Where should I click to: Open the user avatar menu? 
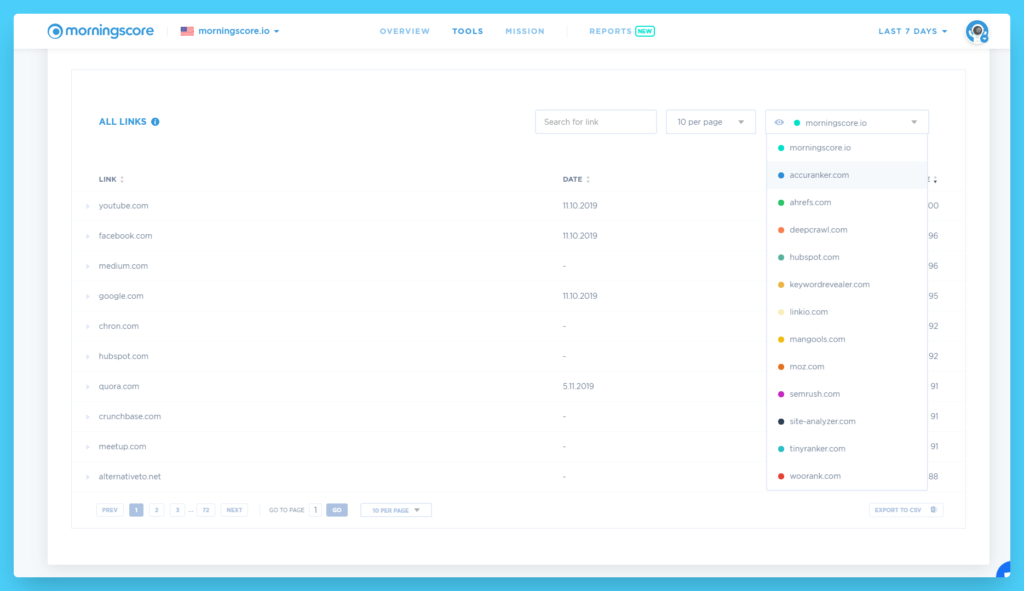coord(977,31)
